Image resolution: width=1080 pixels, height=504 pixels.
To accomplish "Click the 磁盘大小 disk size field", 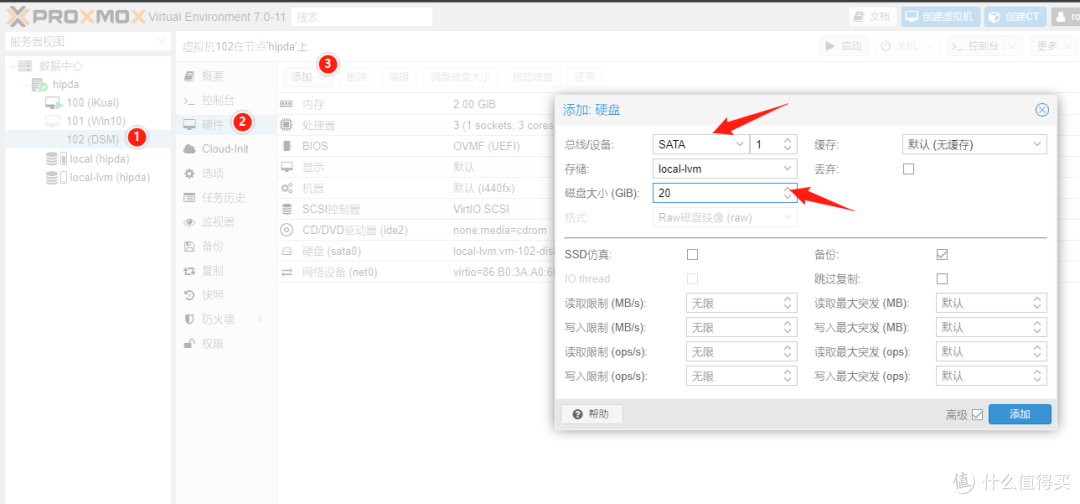I will 725,193.
